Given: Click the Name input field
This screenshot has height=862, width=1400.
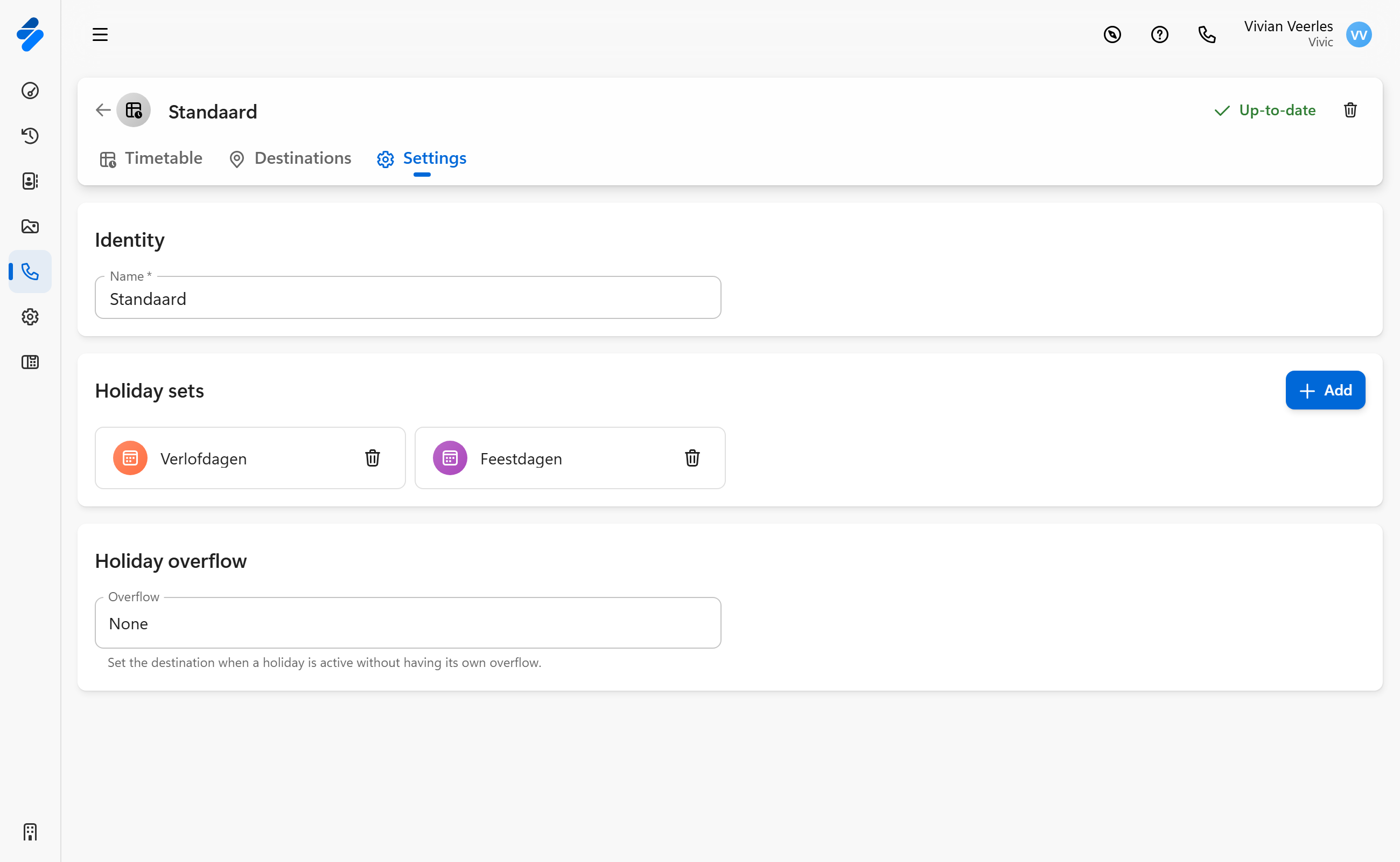Looking at the screenshot, I should pyautogui.click(x=408, y=298).
